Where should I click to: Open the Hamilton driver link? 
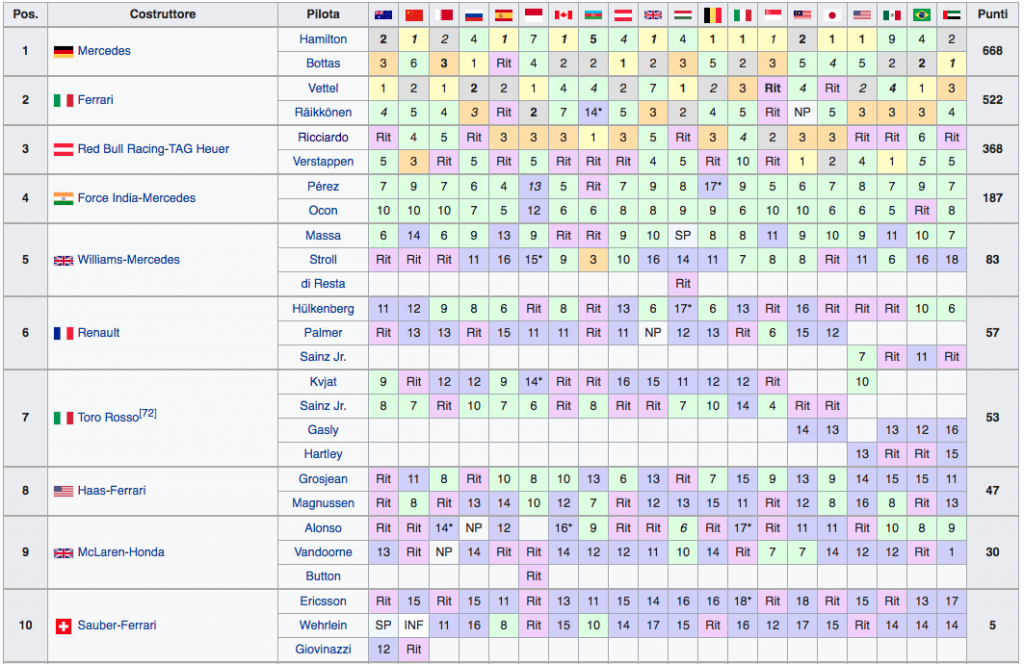[x=323, y=39]
